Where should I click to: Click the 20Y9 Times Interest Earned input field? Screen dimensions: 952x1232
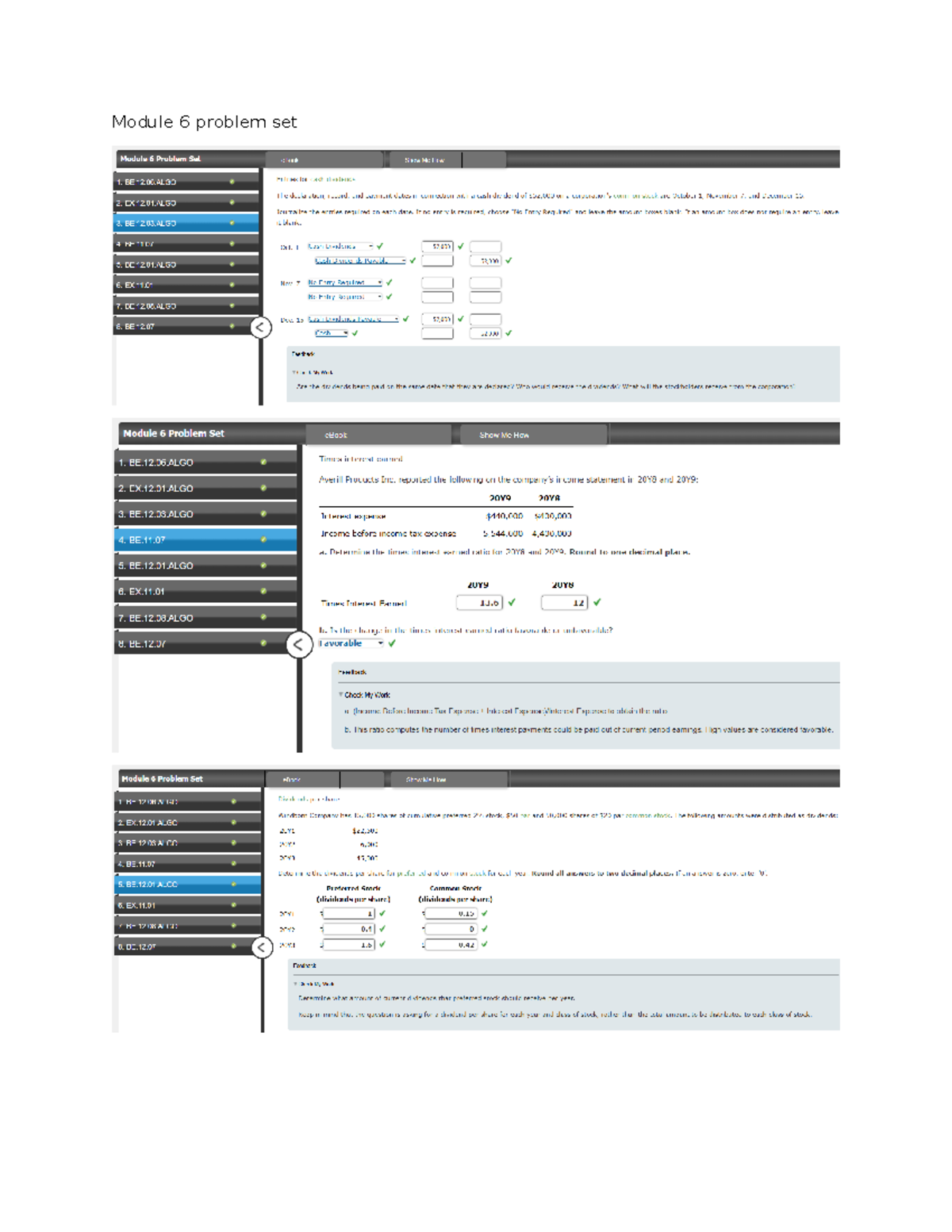(x=479, y=603)
